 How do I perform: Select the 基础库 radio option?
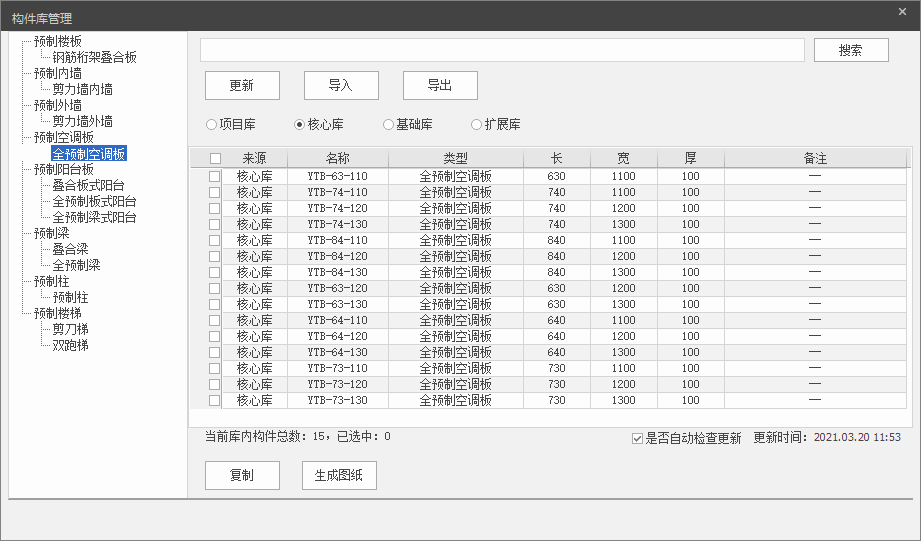[x=389, y=125]
